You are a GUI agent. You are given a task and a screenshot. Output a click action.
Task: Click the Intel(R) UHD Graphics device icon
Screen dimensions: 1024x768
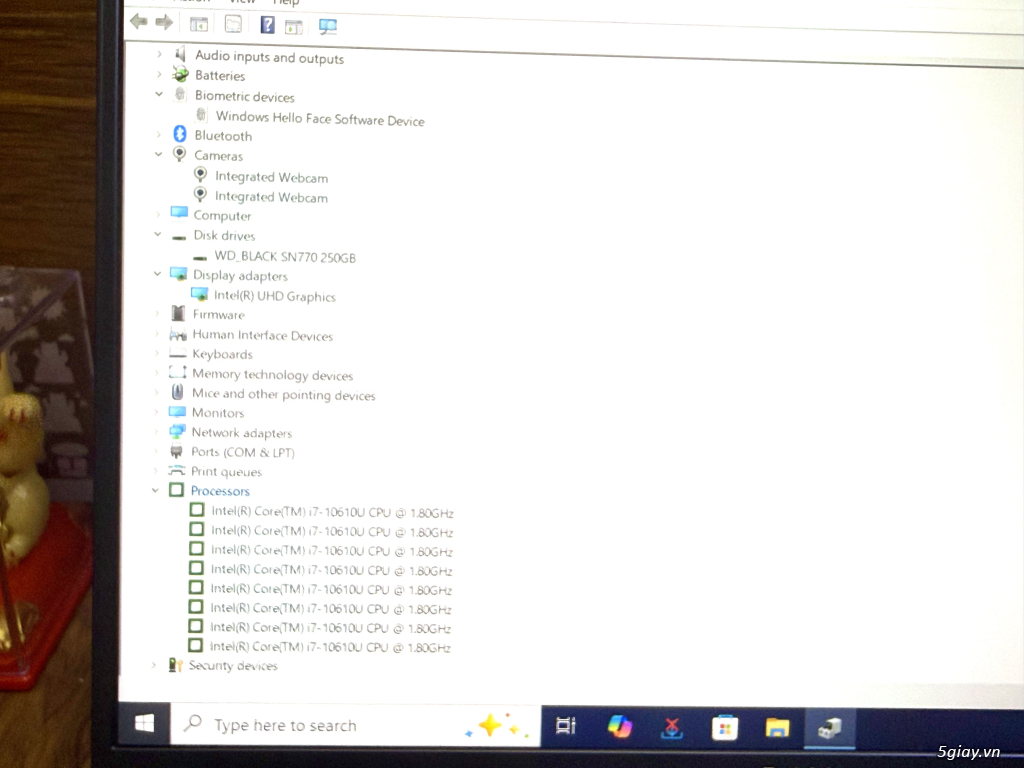click(x=200, y=295)
